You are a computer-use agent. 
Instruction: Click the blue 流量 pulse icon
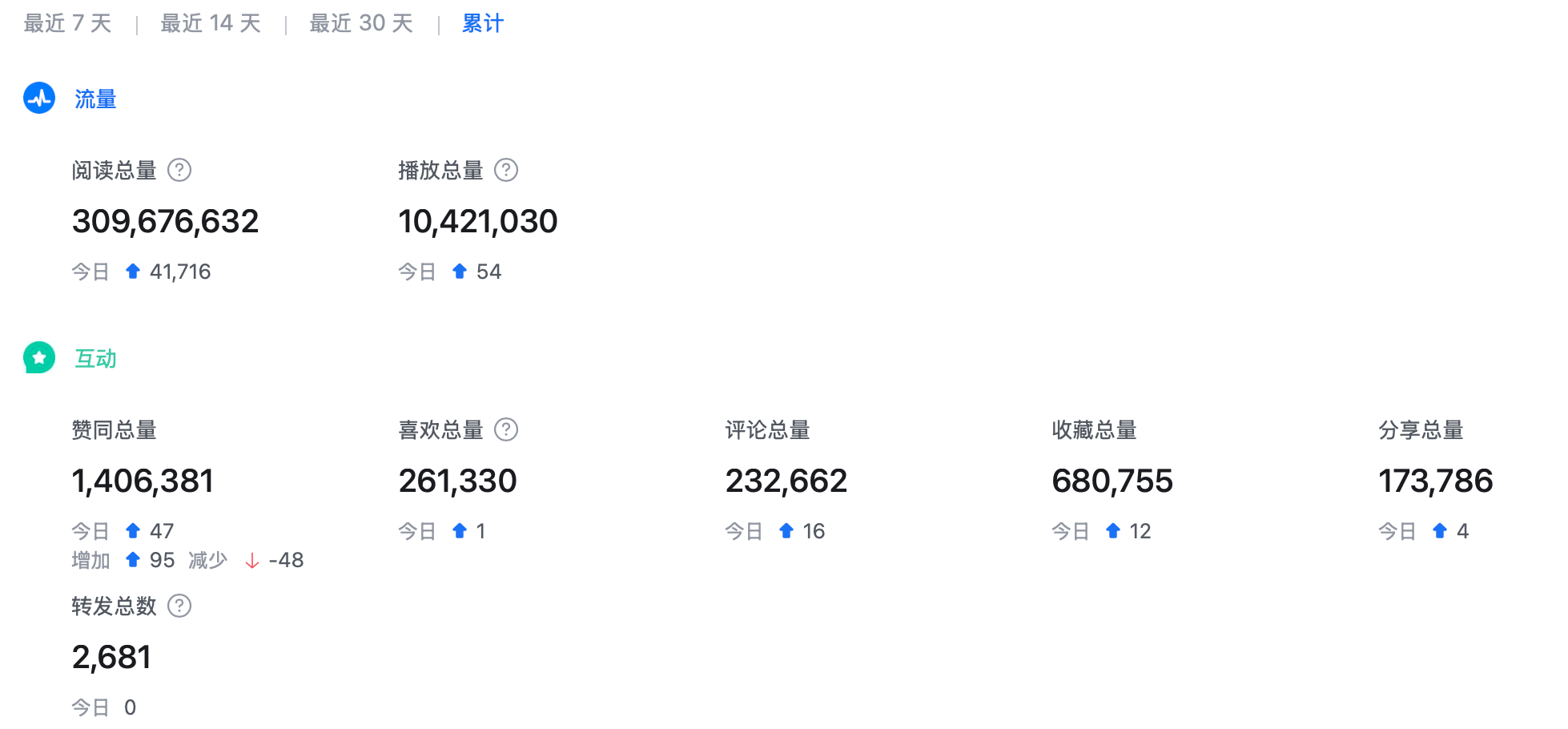[x=39, y=99]
